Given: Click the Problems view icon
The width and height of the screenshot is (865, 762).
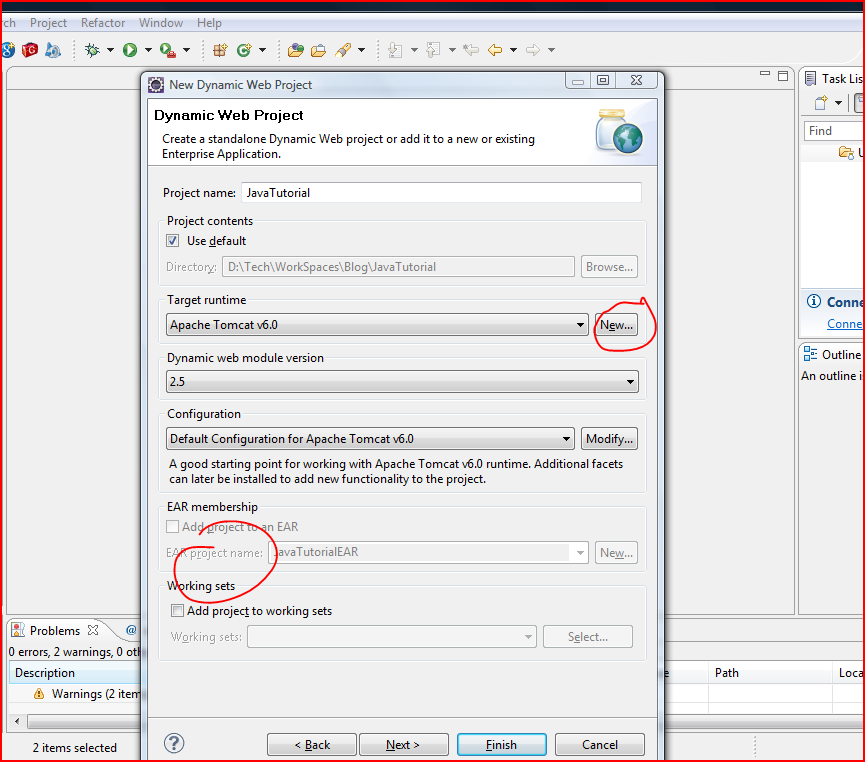Looking at the screenshot, I should tap(18, 630).
